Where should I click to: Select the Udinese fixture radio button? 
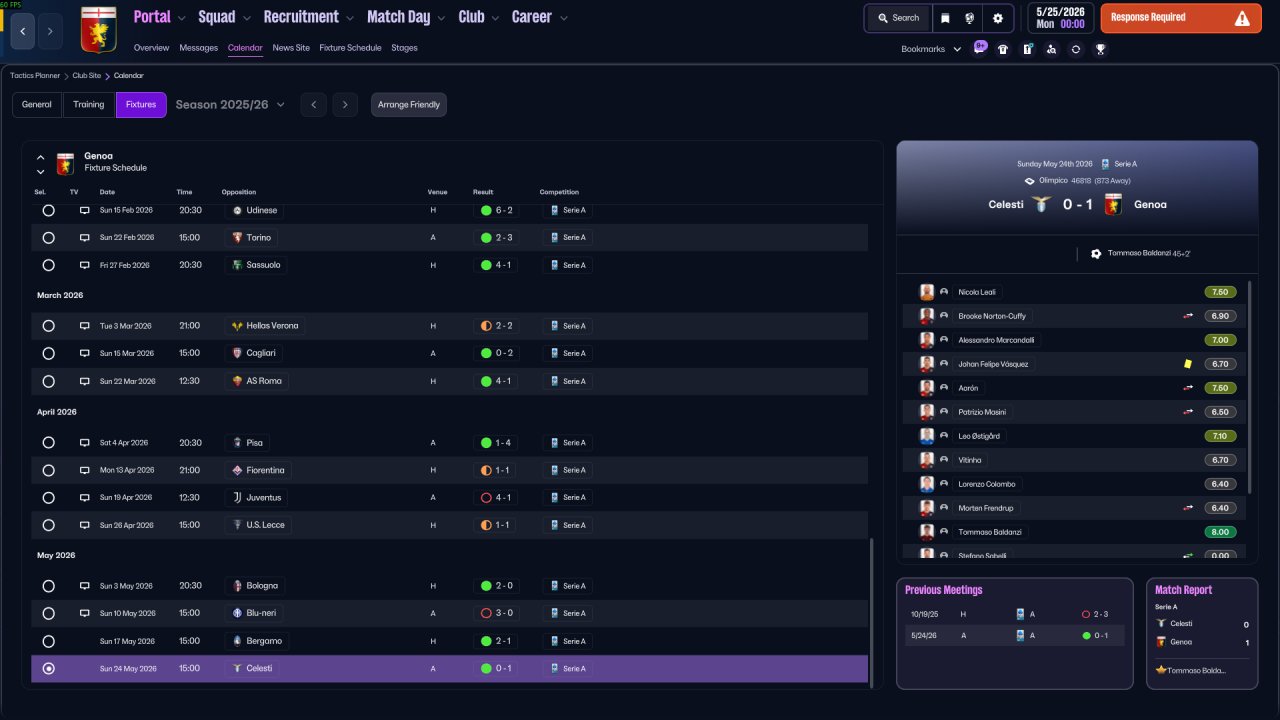48,210
